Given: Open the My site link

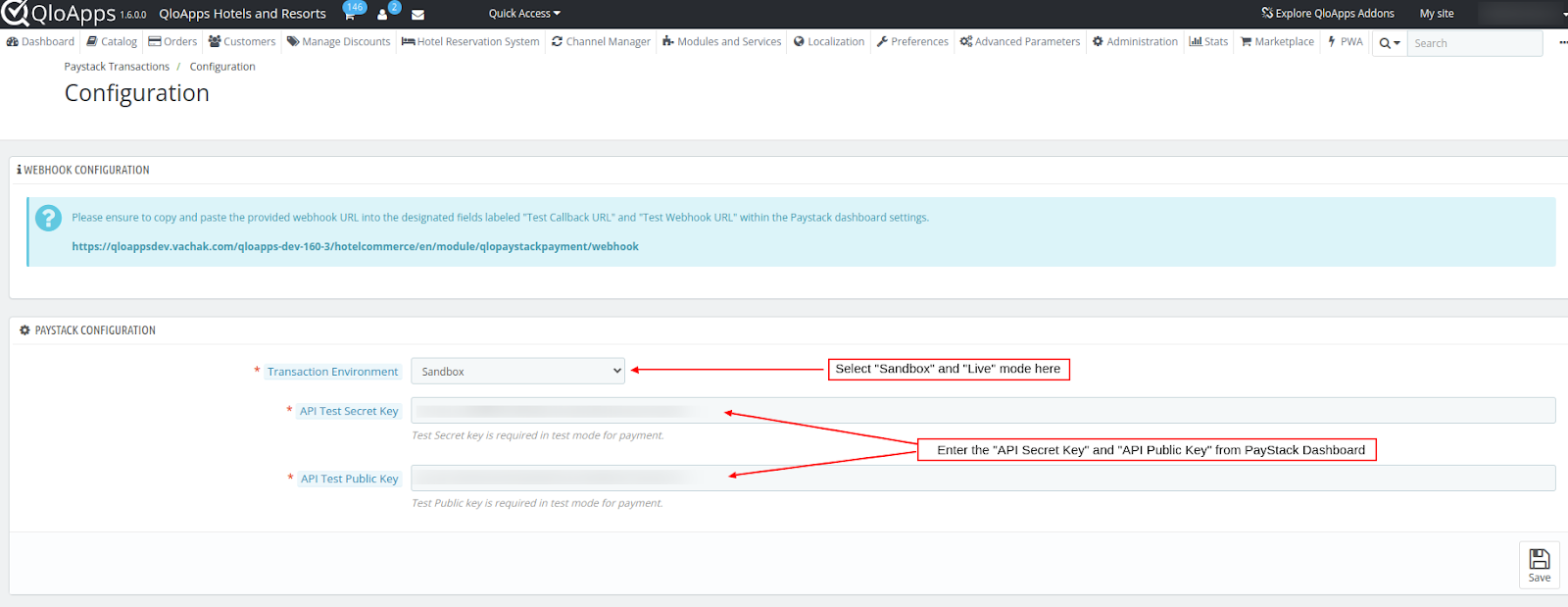Looking at the screenshot, I should pos(1437,14).
